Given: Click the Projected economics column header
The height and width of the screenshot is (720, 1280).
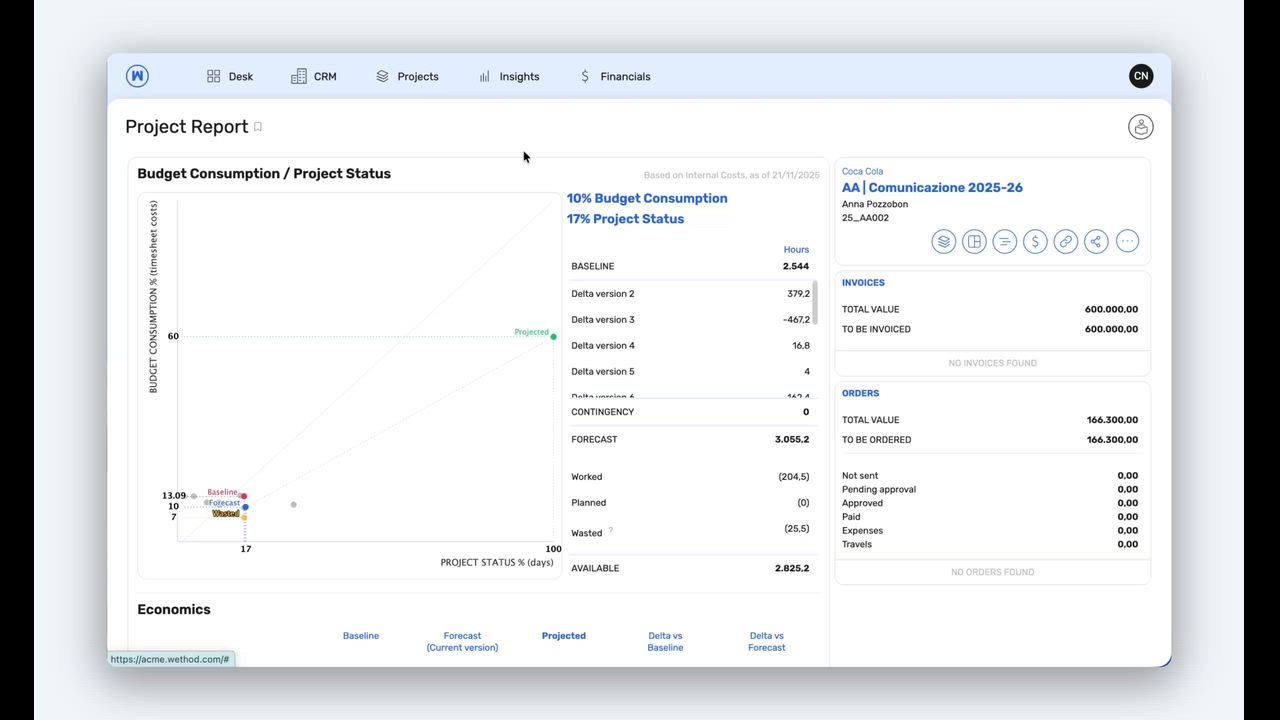Looking at the screenshot, I should (564, 636).
